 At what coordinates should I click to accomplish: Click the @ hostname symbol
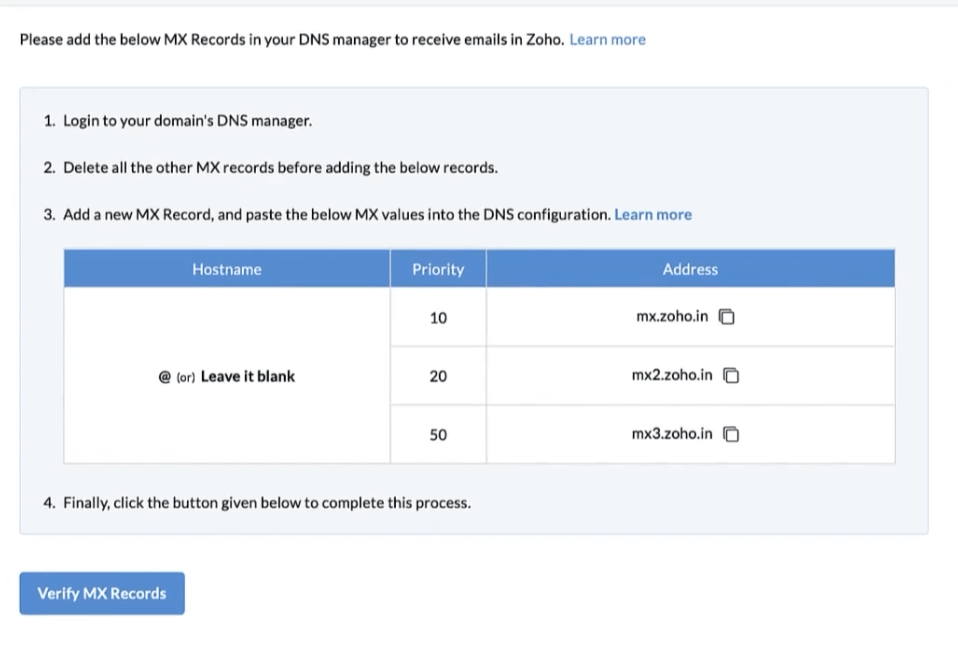(x=164, y=376)
